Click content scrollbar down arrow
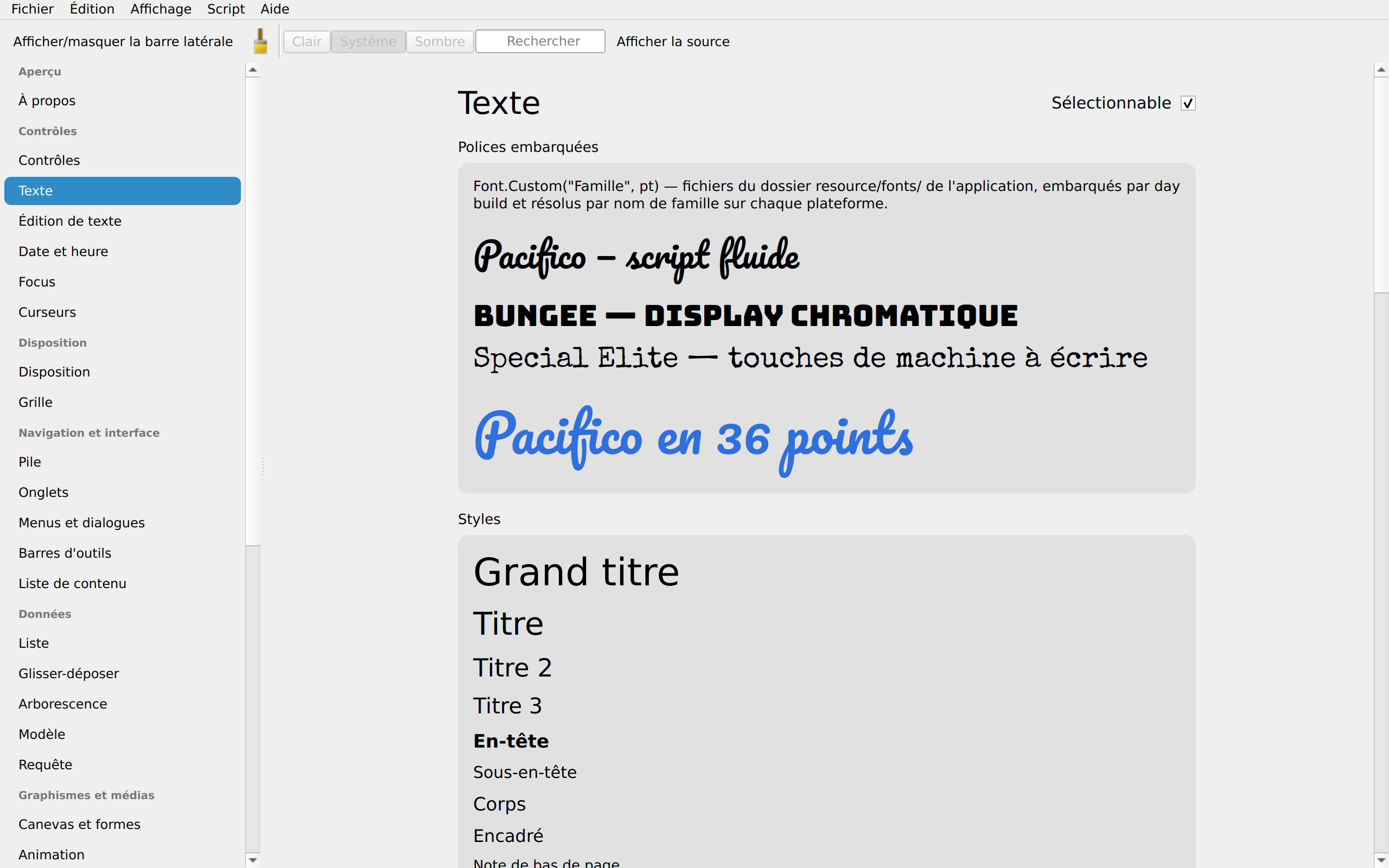This screenshot has height=868, width=1389. [1381, 860]
